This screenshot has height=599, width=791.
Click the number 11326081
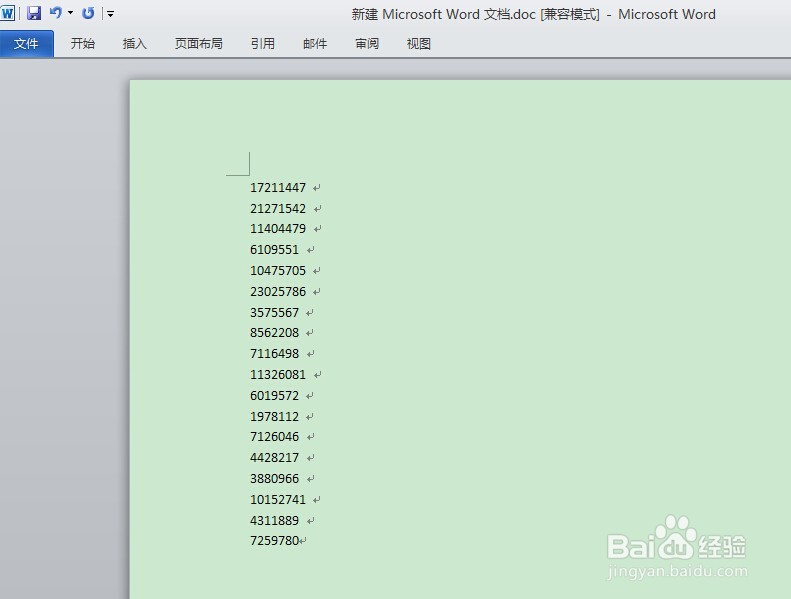[278, 374]
